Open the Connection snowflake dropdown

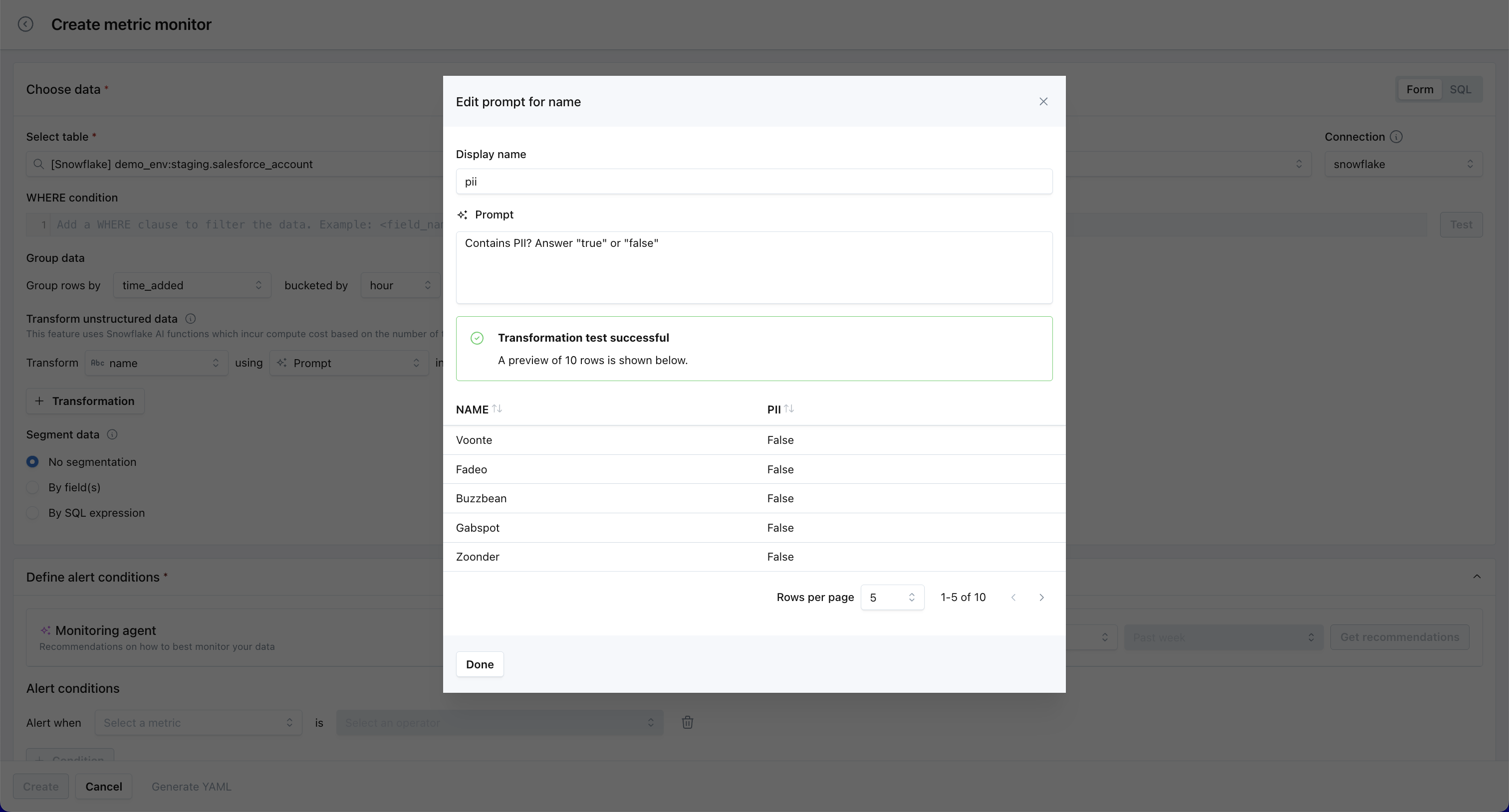[1404, 164]
